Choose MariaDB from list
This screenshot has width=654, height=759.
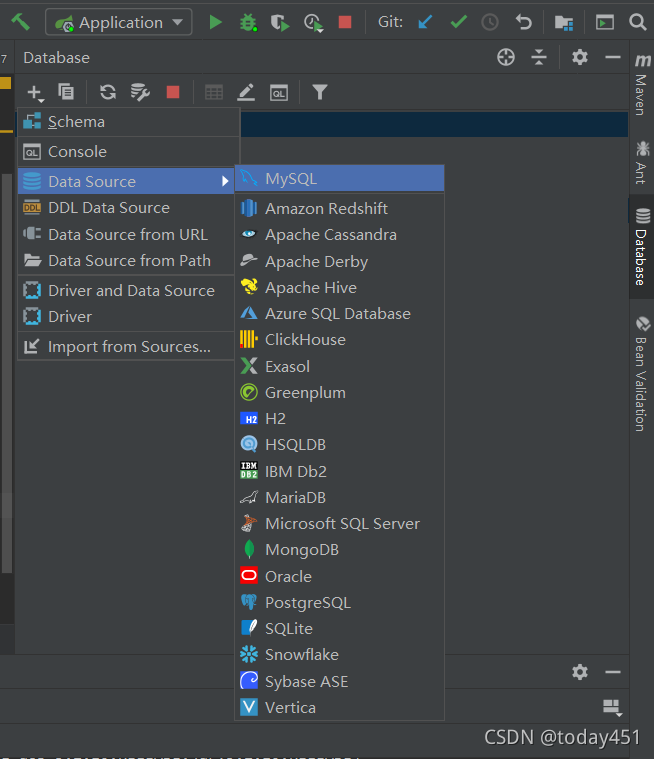tap(339, 498)
